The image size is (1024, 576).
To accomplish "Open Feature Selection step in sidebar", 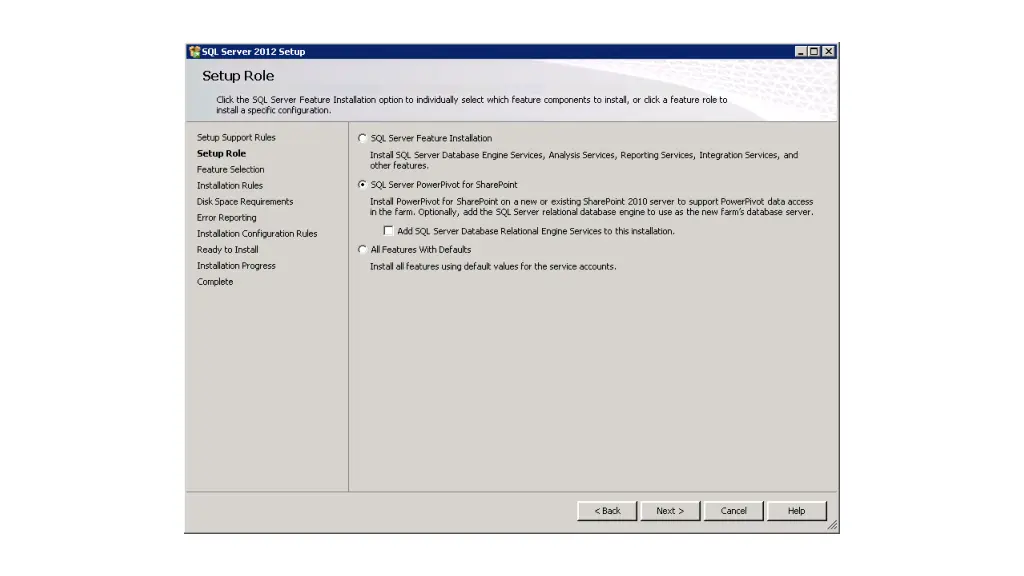I will point(230,170).
